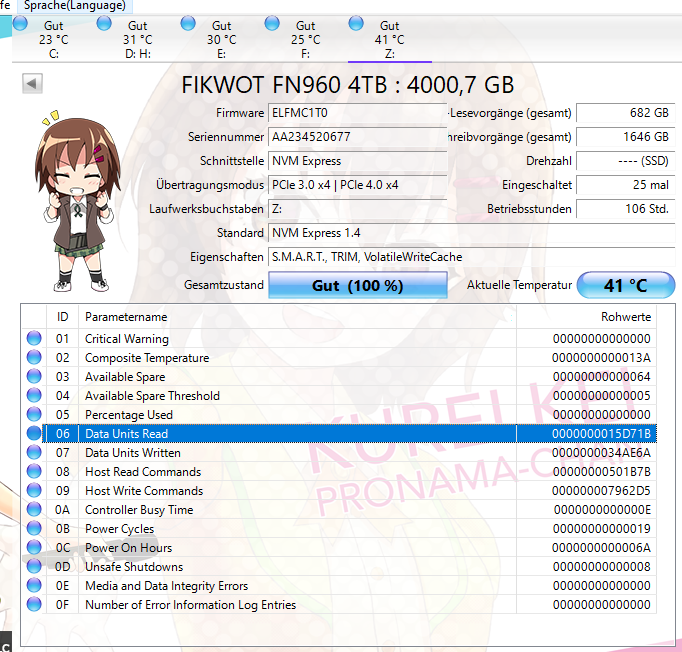
Task: Click the status orb of drive C:
Action: [x=20, y=23]
